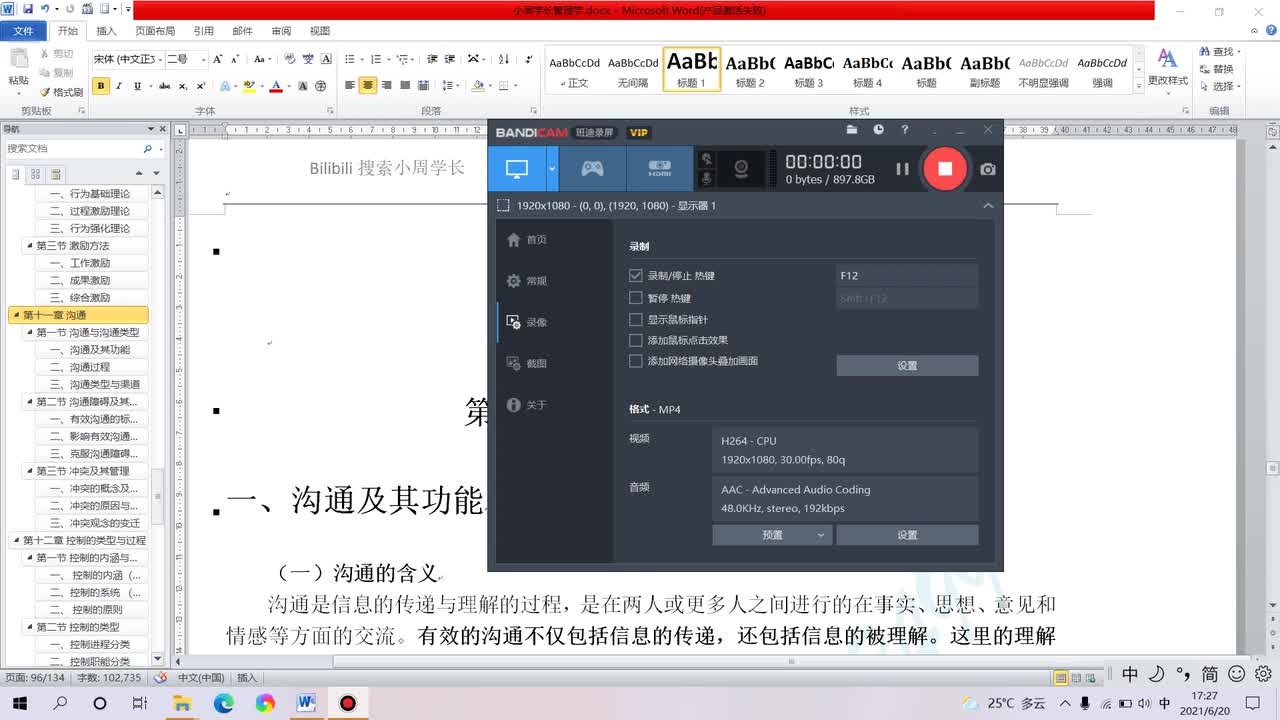Select Bandicam screen recording mode
Viewport: 1280px width, 720px height.
click(516, 169)
